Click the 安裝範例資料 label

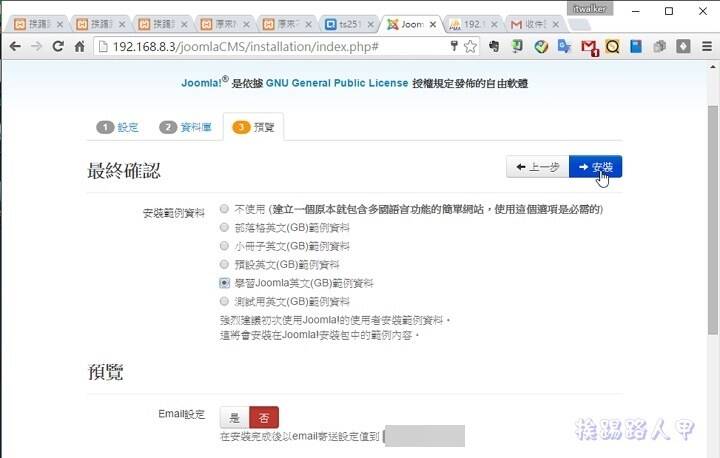174,213
